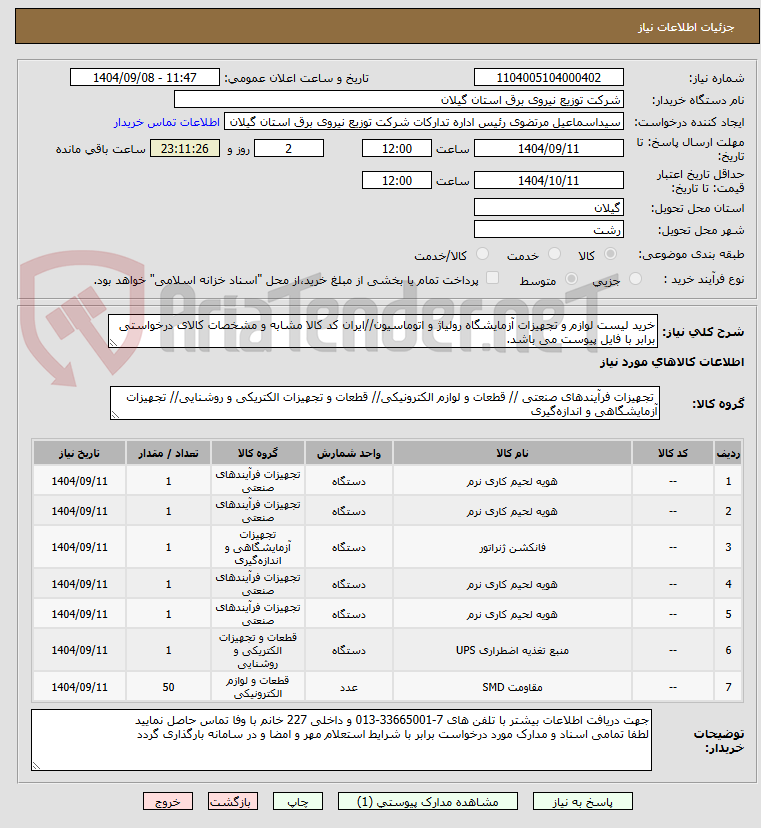The height and width of the screenshot is (828, 761).
Task: Click the خروج exit button
Action: (x=168, y=802)
